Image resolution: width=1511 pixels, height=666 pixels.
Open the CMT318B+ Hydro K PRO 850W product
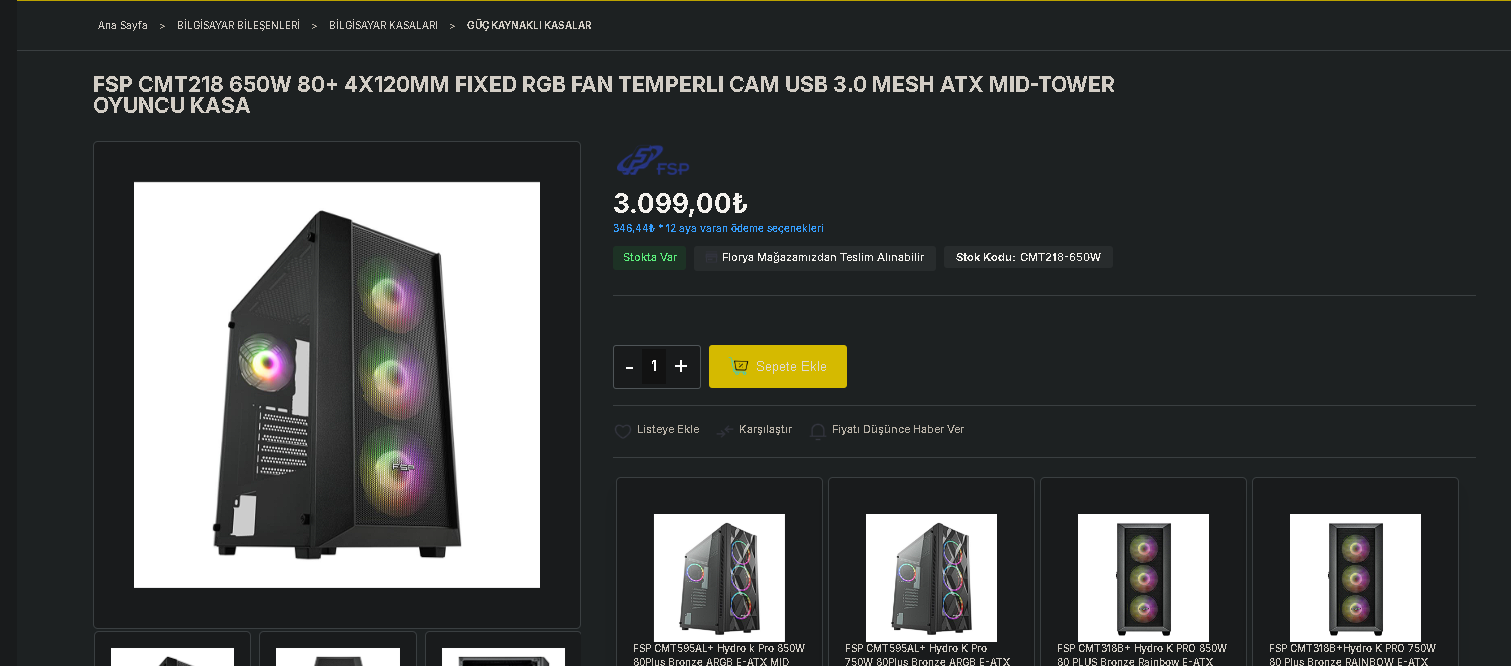click(x=1143, y=572)
